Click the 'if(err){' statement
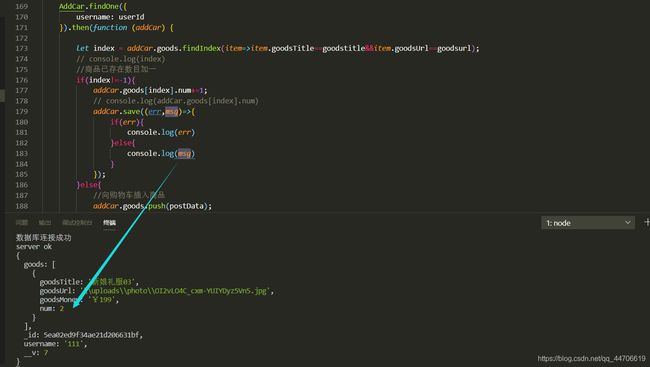Screen dimensions: 650x367 pyautogui.click(x=127, y=122)
